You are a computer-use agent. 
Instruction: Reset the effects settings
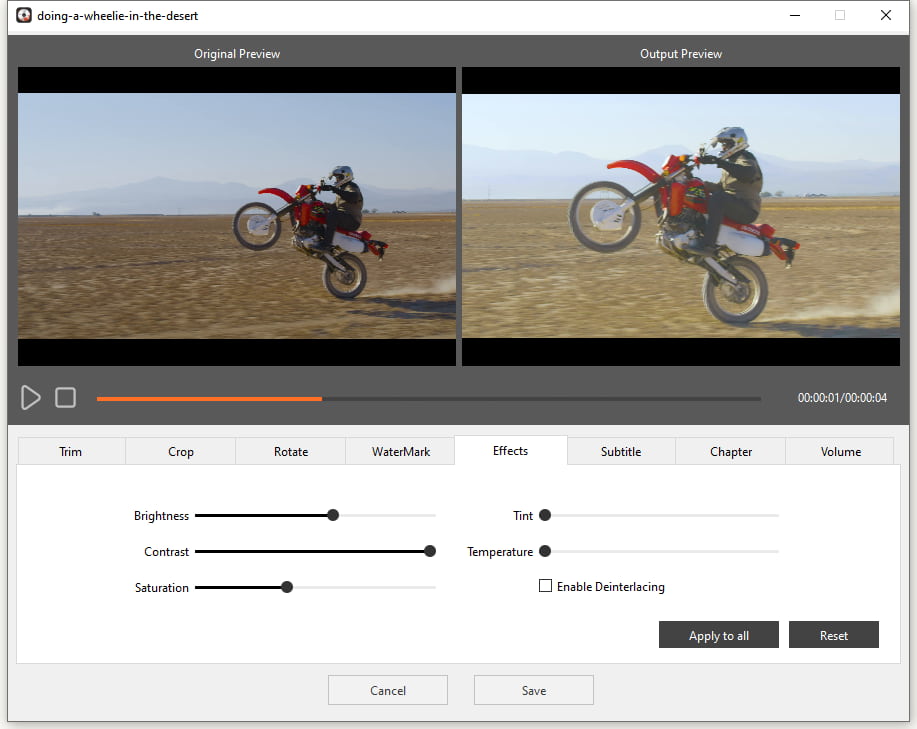coord(833,636)
